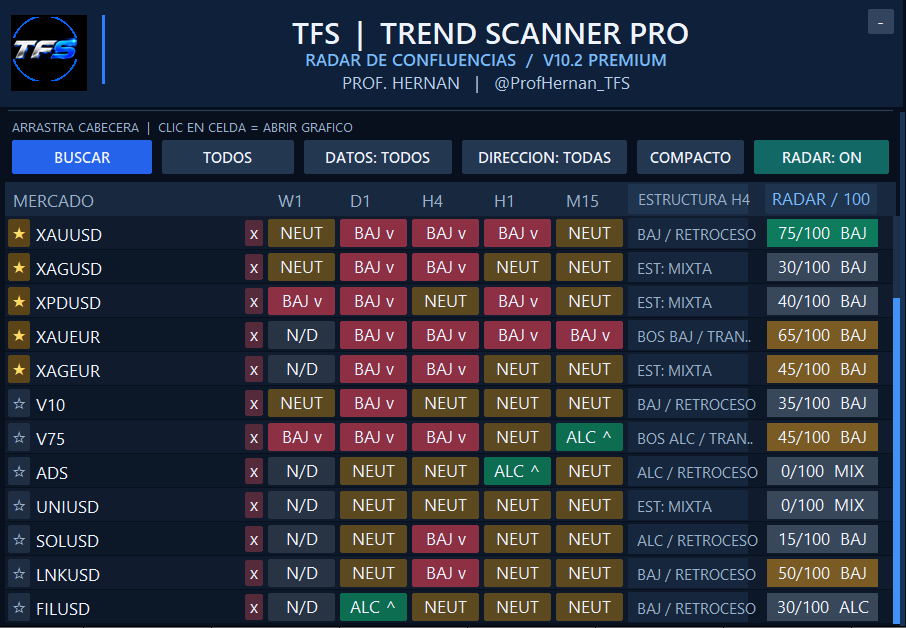This screenshot has width=906, height=628.
Task: Toggle the XPDUSD favorite star
Action: 18,302
